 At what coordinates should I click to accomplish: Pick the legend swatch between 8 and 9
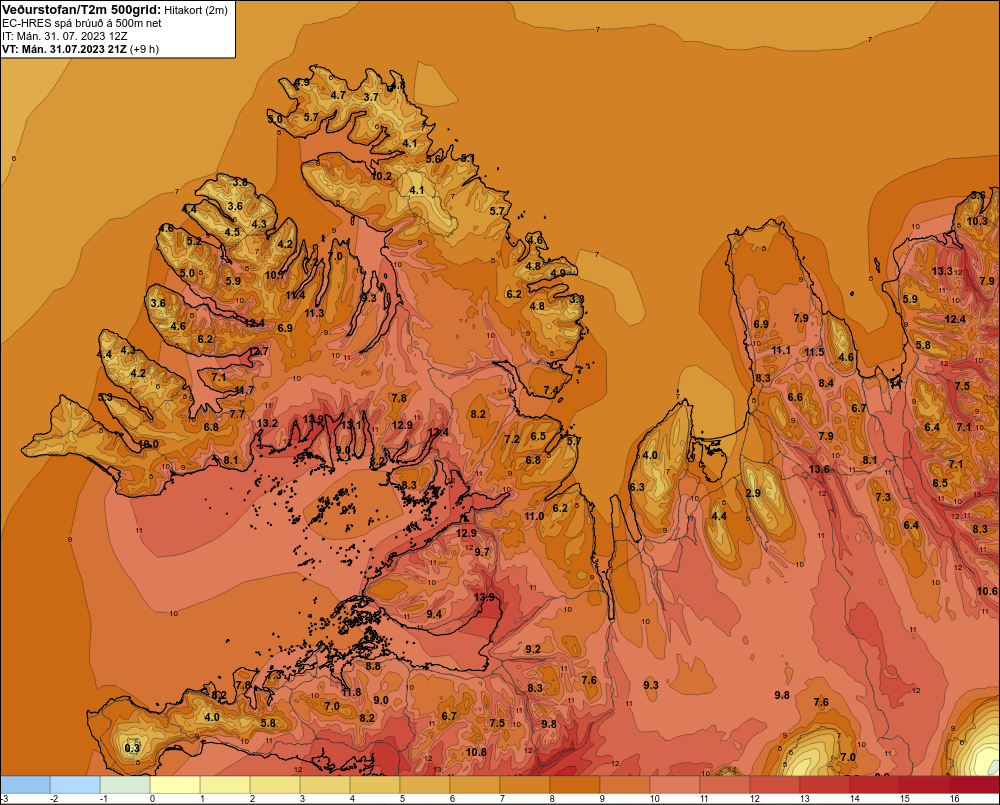[575, 785]
